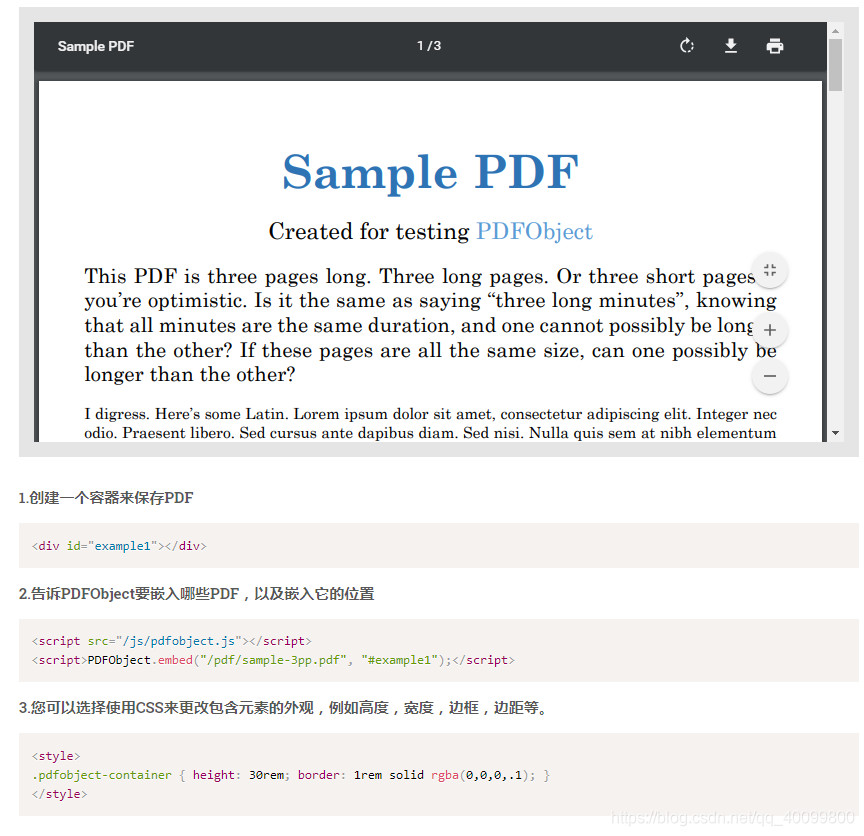Click the opening style tag line
This screenshot has height=836, width=864.
56,756
